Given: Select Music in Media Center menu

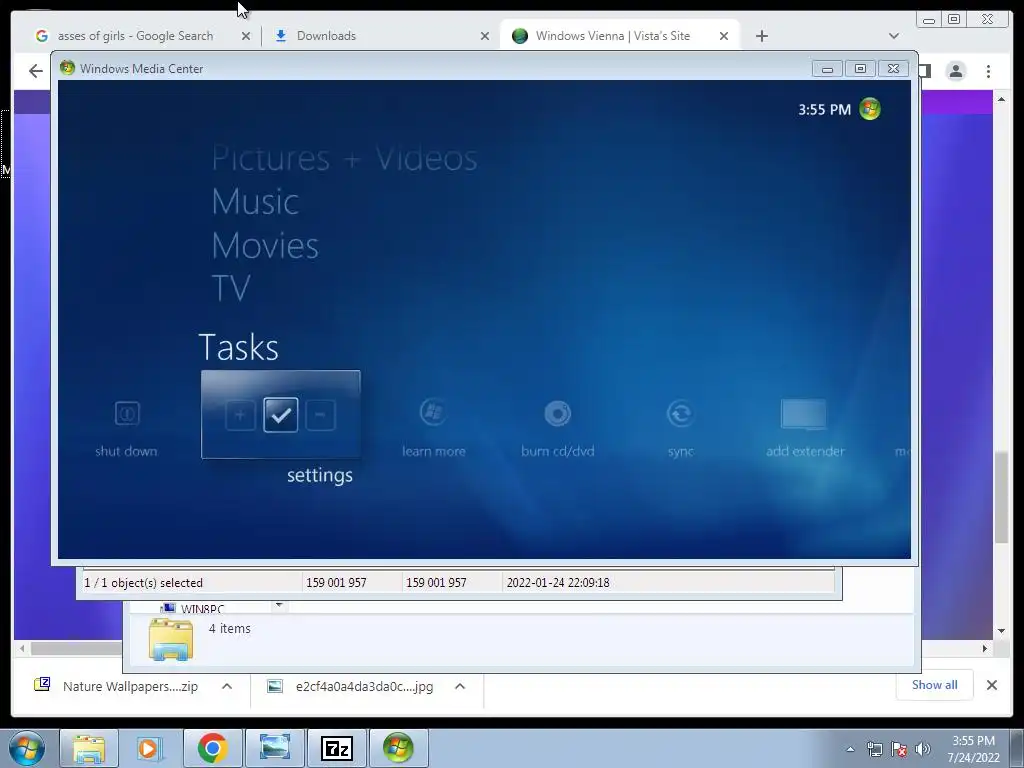Looking at the screenshot, I should tap(255, 202).
